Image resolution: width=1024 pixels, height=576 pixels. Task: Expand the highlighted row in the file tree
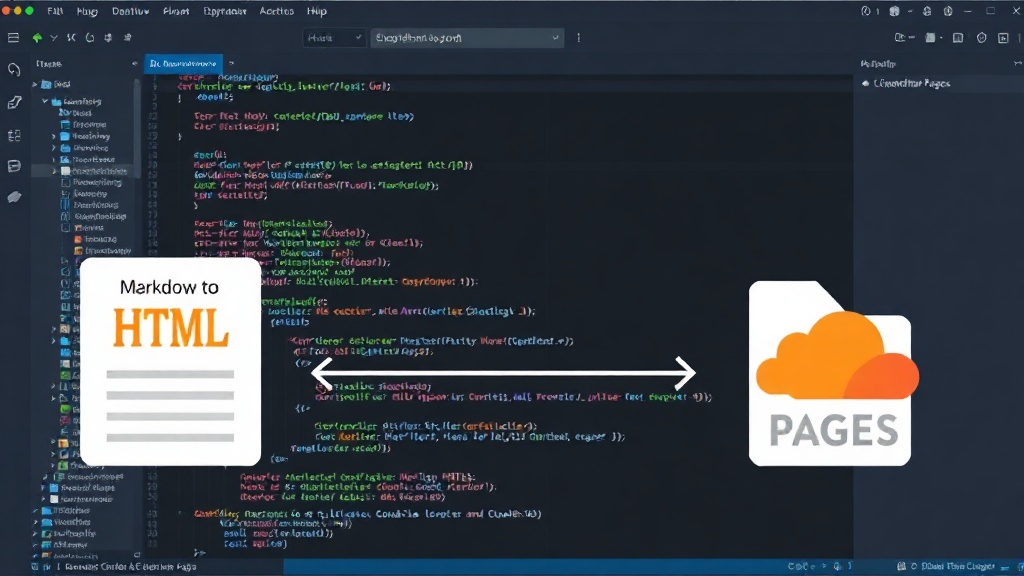point(54,171)
